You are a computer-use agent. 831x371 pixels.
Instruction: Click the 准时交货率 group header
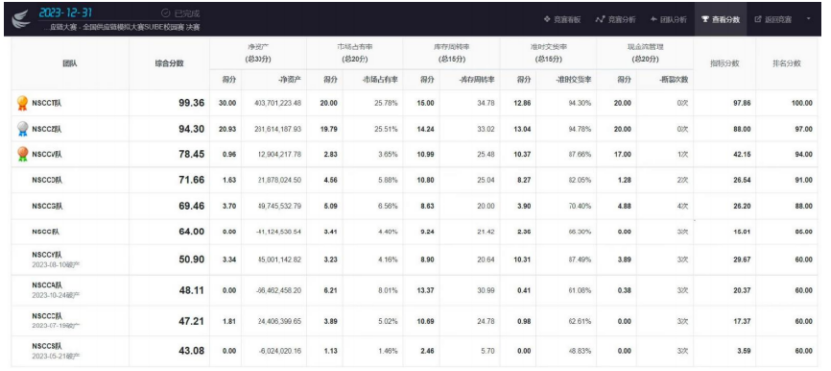pos(549,53)
